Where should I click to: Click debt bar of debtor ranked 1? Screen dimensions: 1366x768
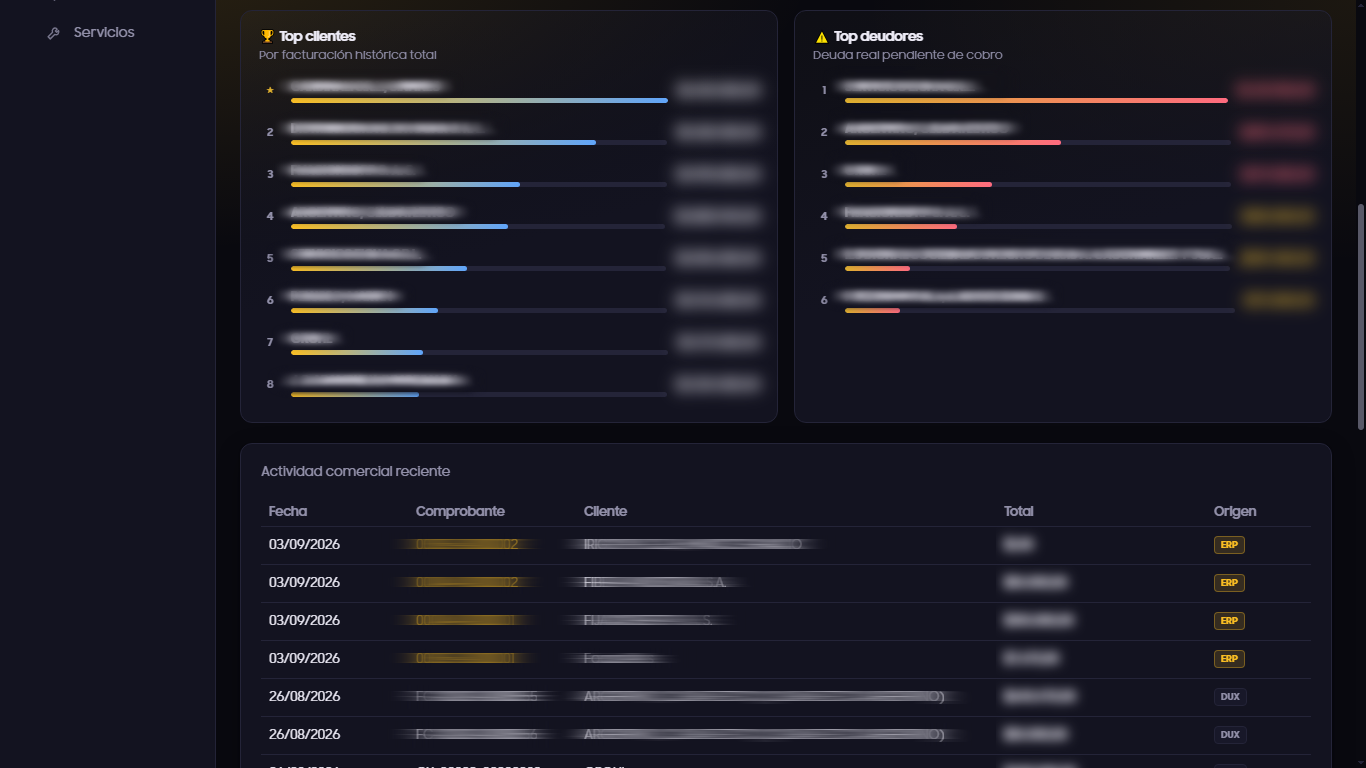(x=1037, y=100)
